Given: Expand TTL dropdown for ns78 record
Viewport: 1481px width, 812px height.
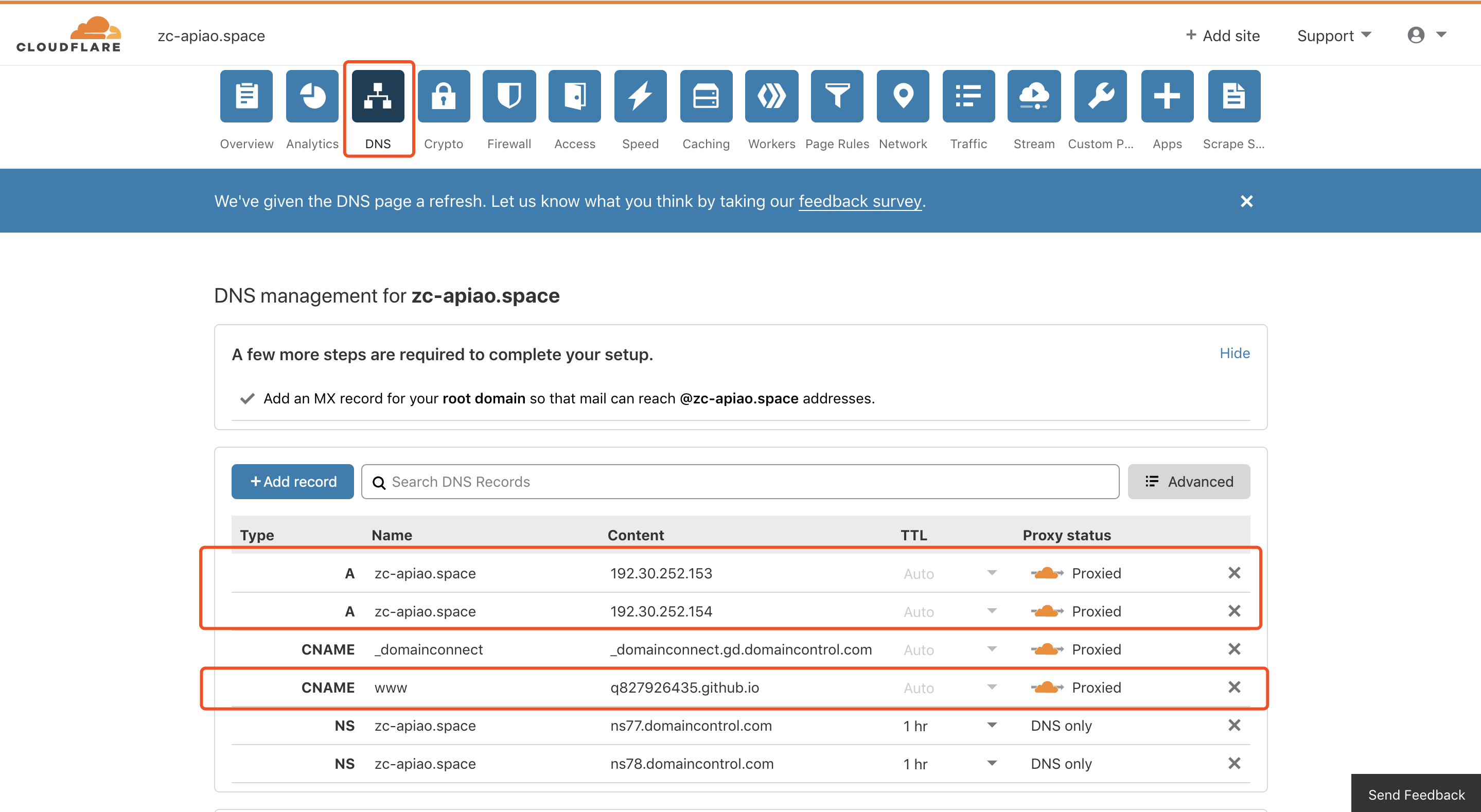Looking at the screenshot, I should pos(992,763).
